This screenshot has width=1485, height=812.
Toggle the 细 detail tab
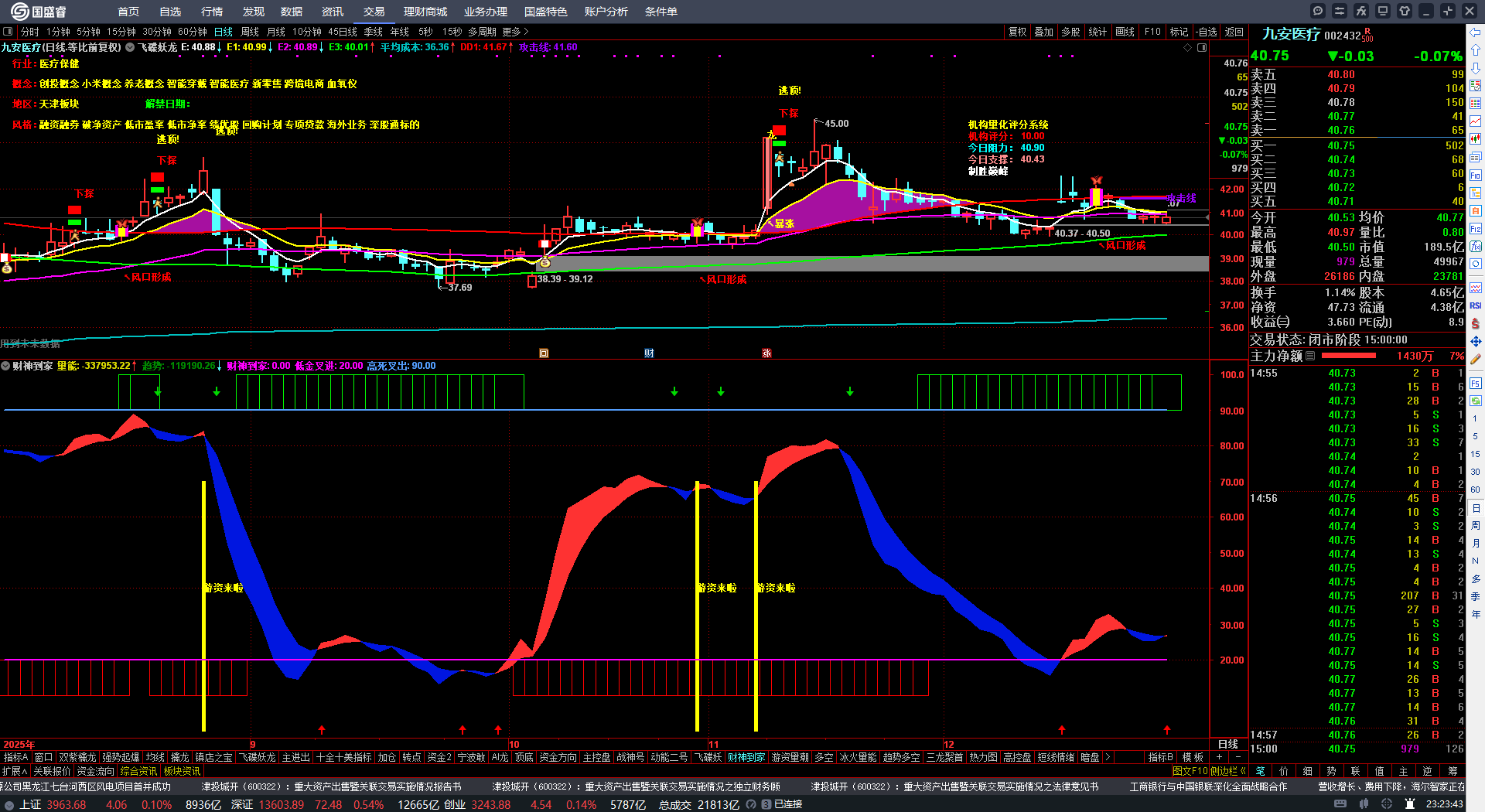tap(1307, 771)
